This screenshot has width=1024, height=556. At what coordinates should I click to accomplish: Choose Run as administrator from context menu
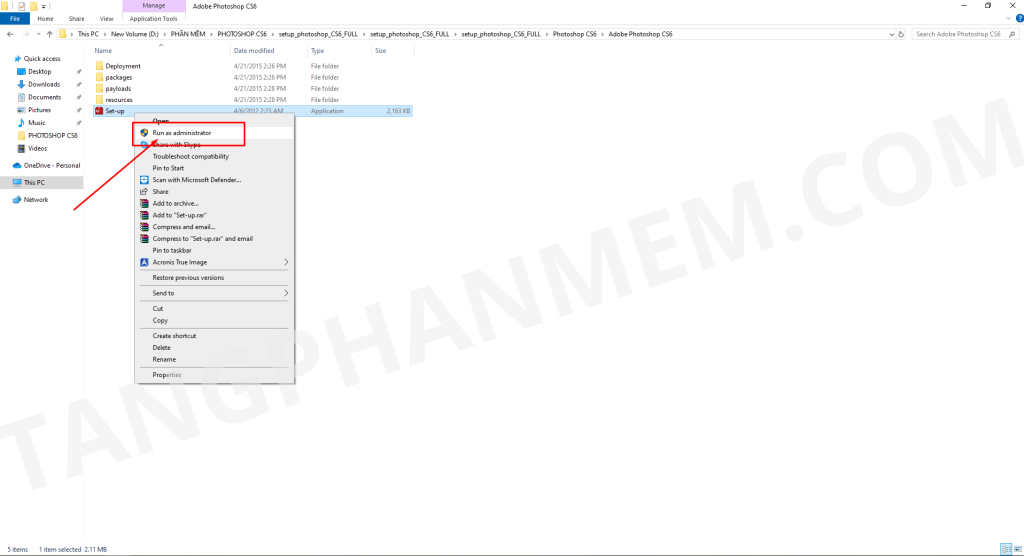tap(181, 133)
